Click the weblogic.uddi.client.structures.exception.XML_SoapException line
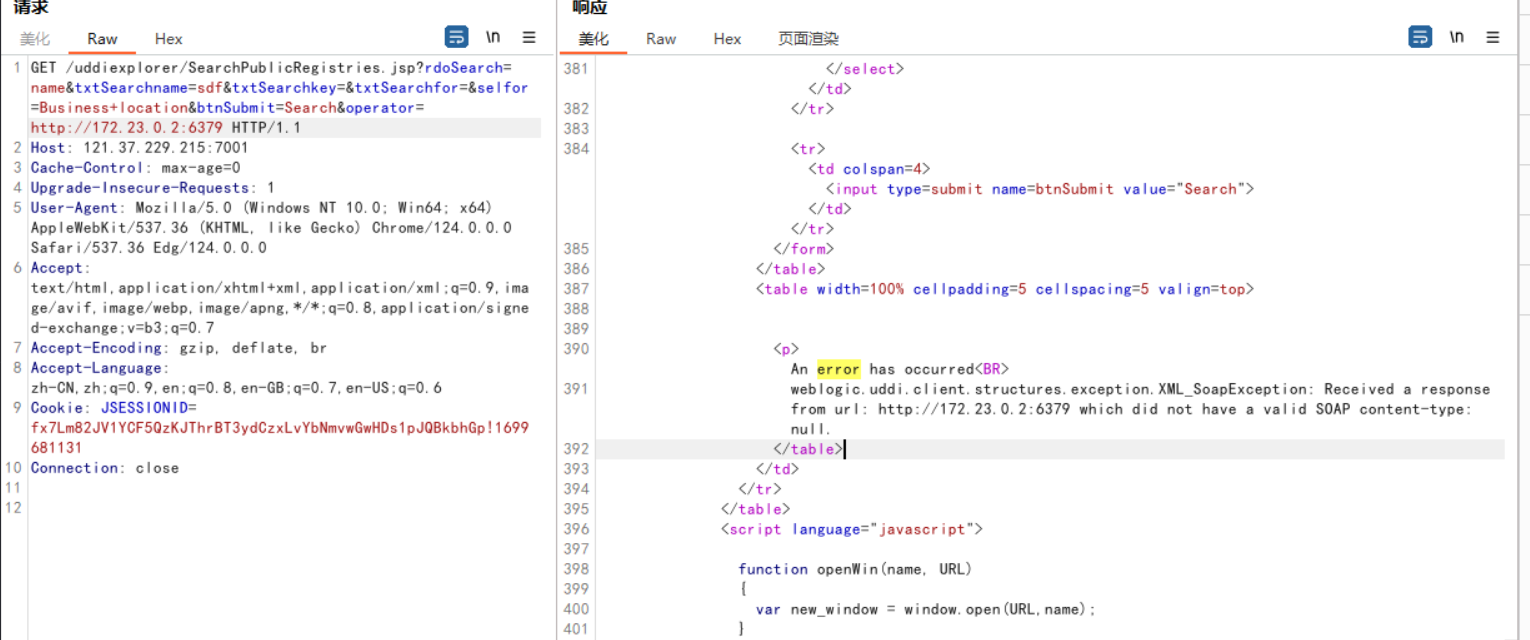1530x640 pixels. pyautogui.click(x=1140, y=389)
